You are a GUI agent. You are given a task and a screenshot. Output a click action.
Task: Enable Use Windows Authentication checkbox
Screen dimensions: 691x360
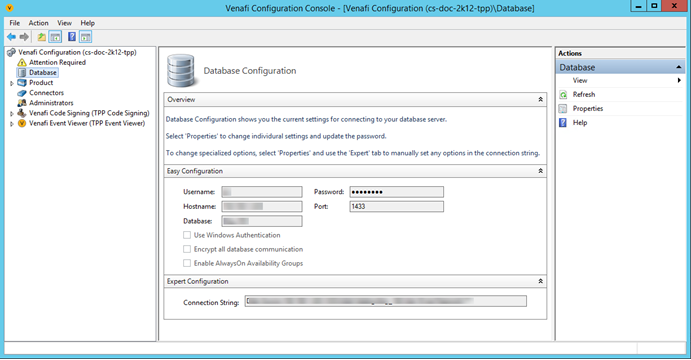pos(187,235)
